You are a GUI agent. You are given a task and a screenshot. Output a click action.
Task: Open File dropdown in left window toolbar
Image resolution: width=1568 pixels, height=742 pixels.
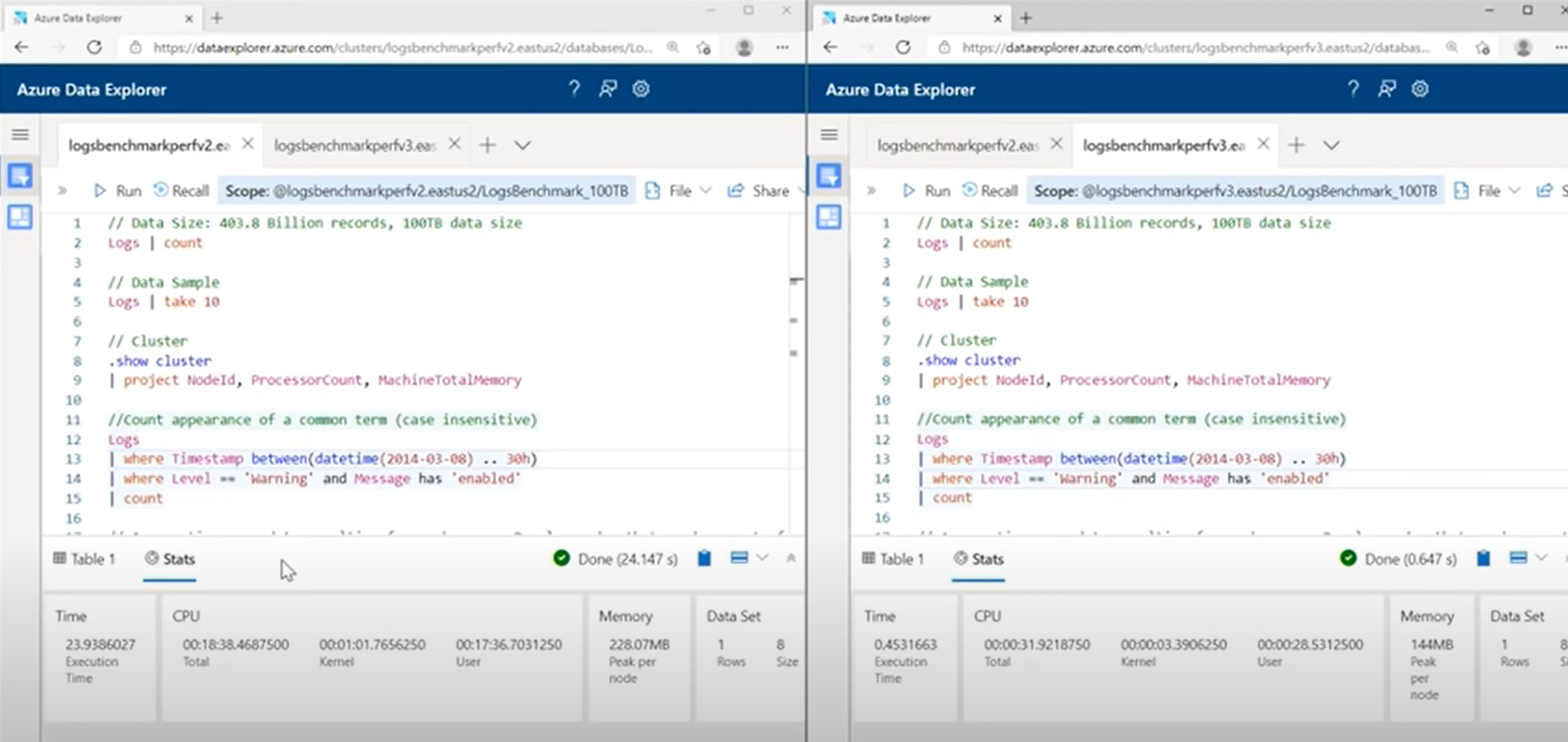[x=679, y=191]
